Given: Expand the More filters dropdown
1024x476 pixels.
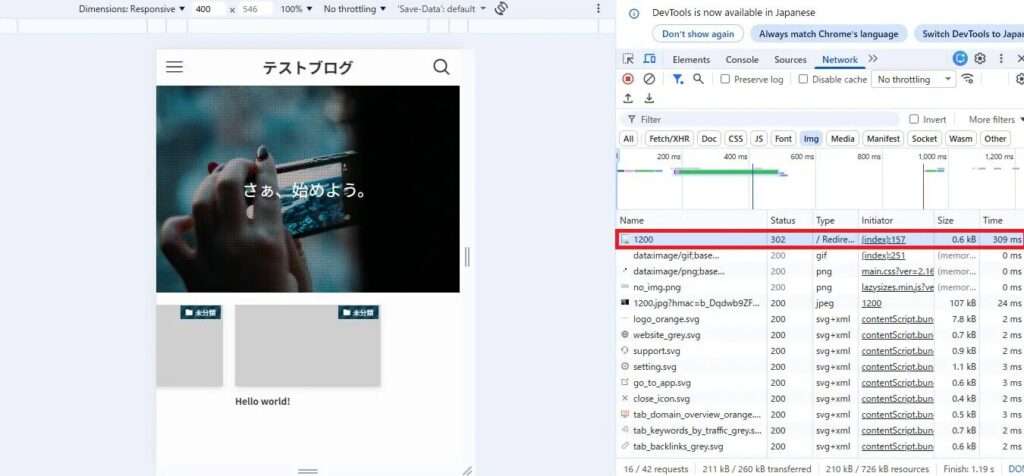Looking at the screenshot, I should pyautogui.click(x=996, y=119).
